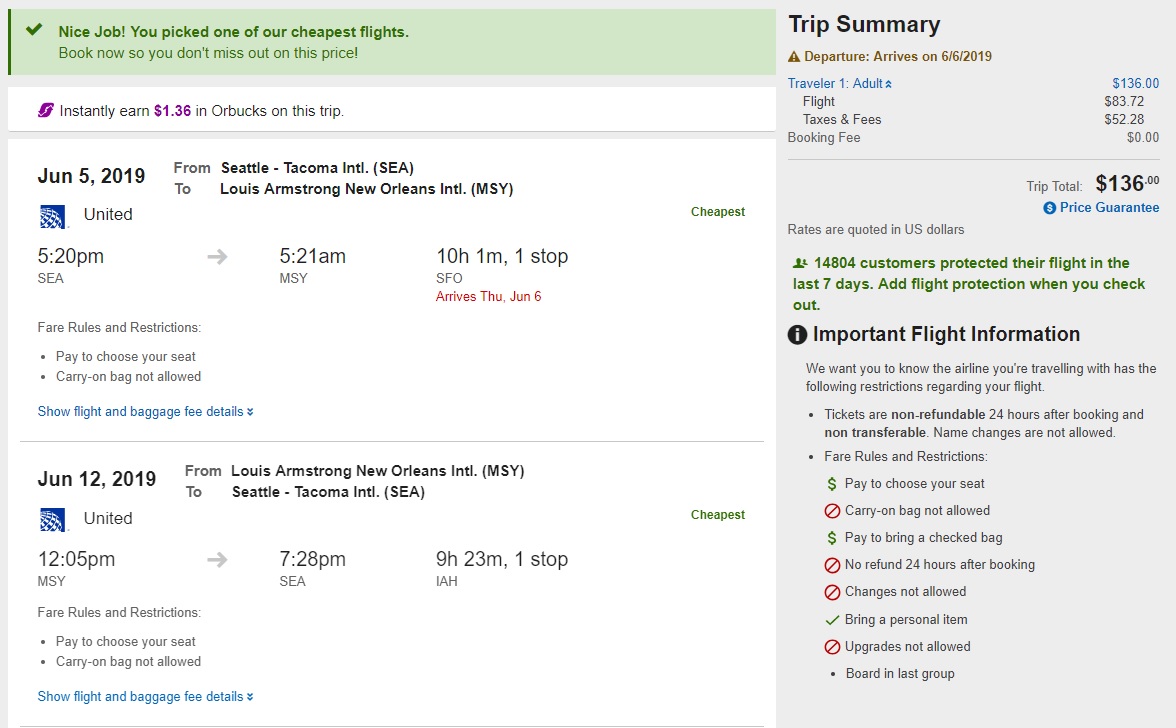Image resolution: width=1176 pixels, height=728 pixels.
Task: Expand flight and baggage fee details for Jun 12
Action: pos(145,696)
